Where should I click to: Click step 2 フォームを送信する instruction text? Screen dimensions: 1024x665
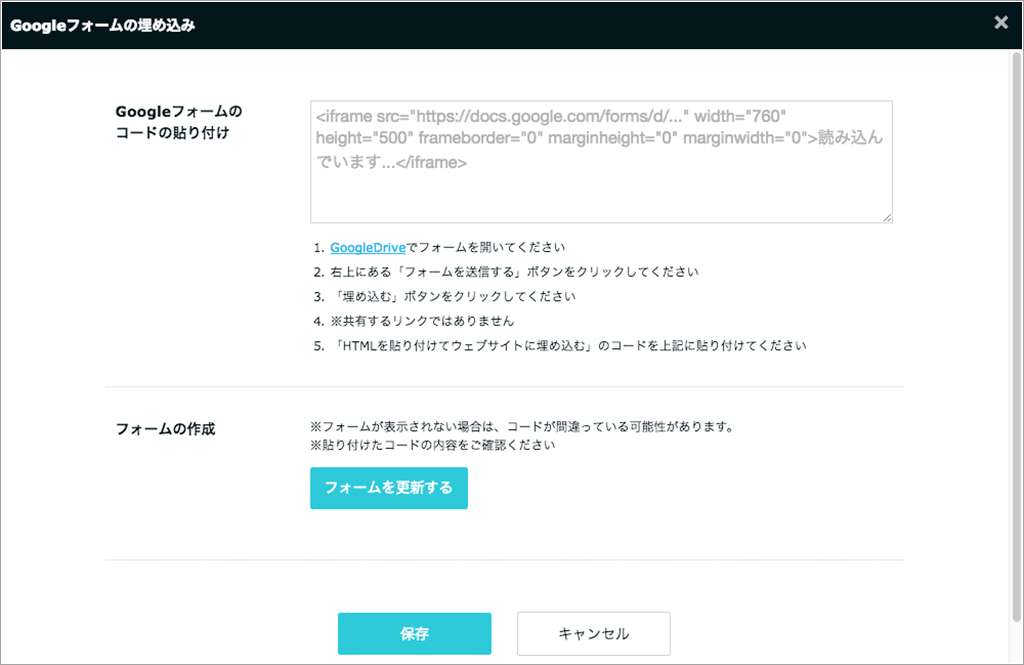click(514, 272)
